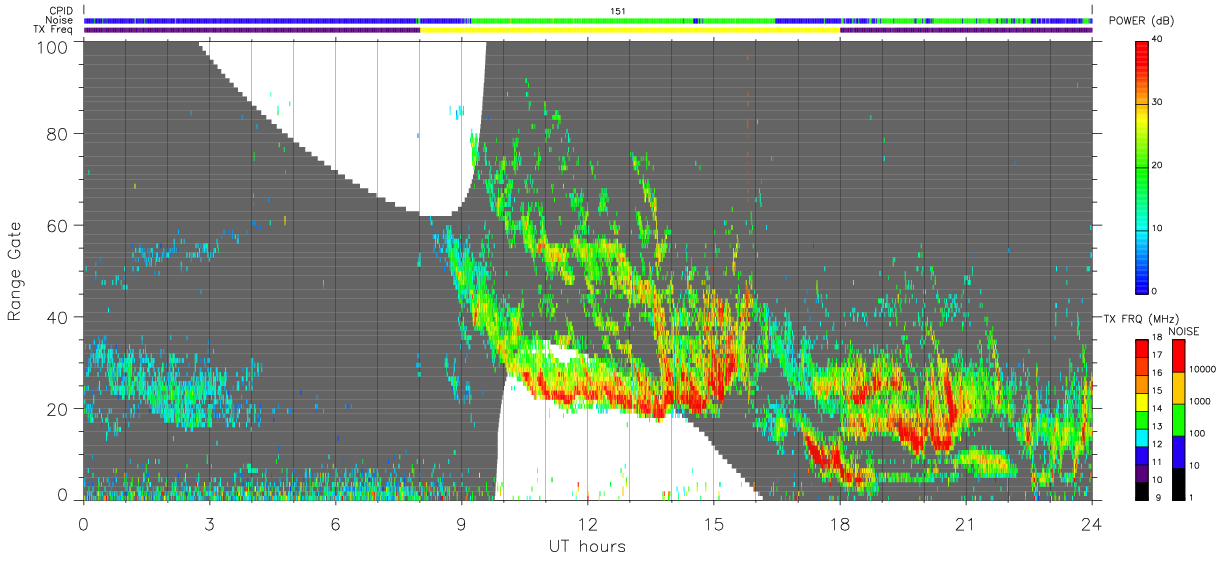Screen dimensions: 1228x567
Task: Click the yellow segment of TX Freq bar
Action: click(x=629, y=30)
